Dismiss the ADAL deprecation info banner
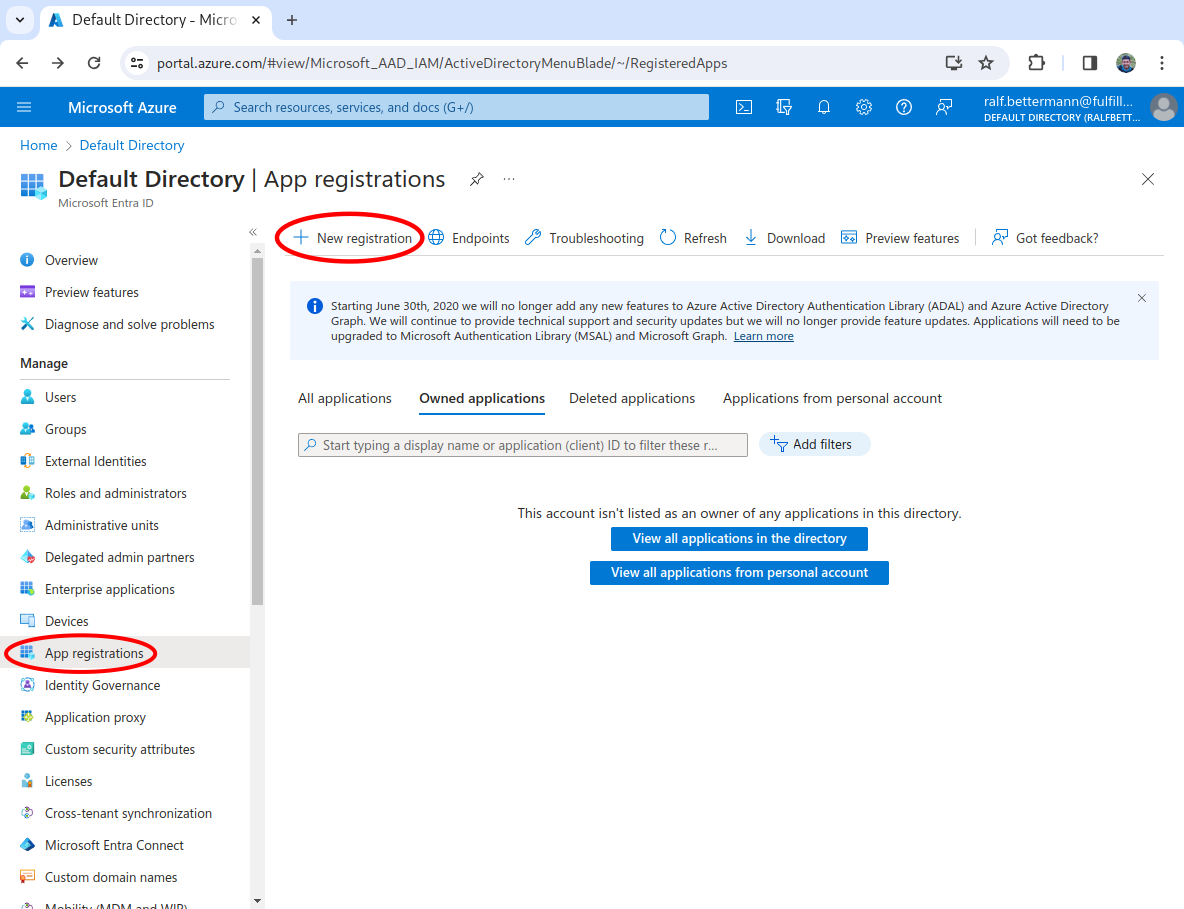This screenshot has width=1184, height=909. click(1142, 298)
